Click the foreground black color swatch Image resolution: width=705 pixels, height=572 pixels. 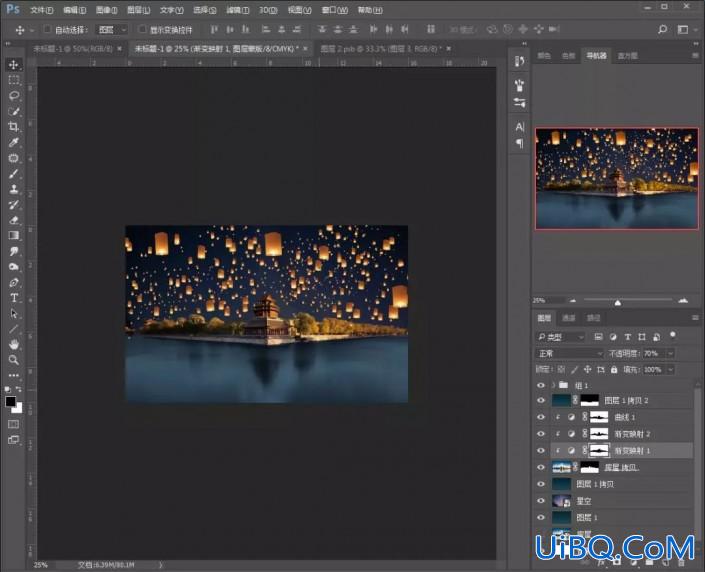click(x=10, y=401)
